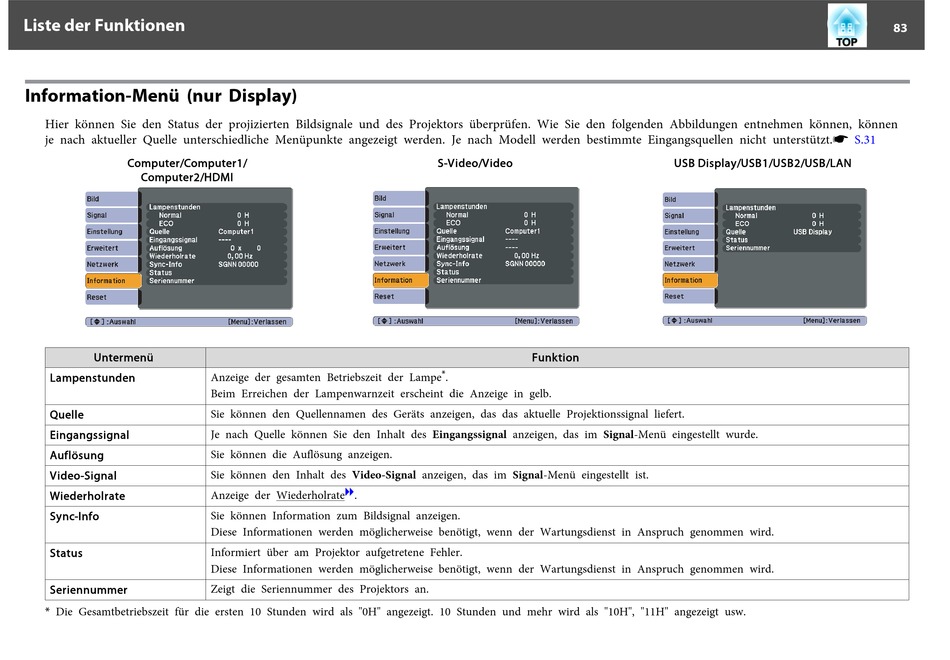Select Bild tab in Computer menu screenshot
The width and height of the screenshot is (950, 660).
pos(111,199)
